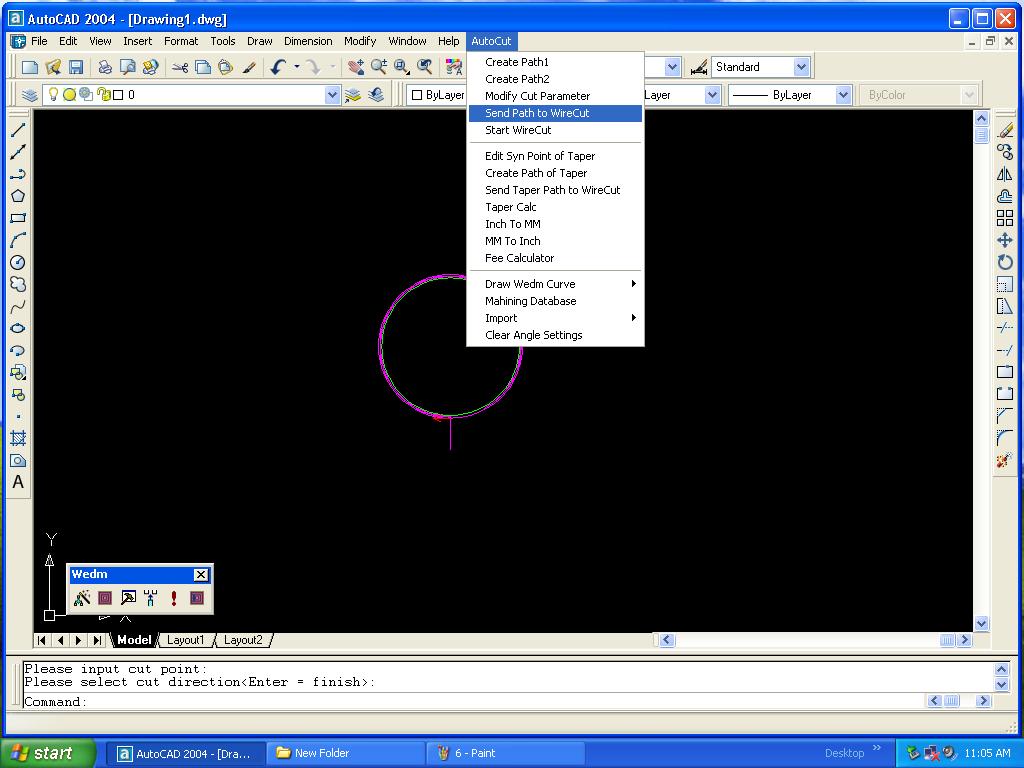The image size is (1024, 768).
Task: Click the Layer Properties Manager icon
Action: pos(29,95)
